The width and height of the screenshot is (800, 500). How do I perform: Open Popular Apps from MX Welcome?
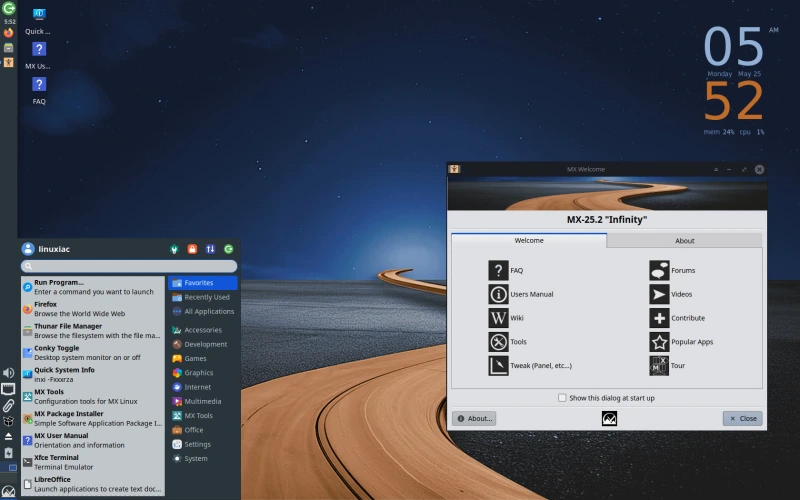pyautogui.click(x=681, y=342)
